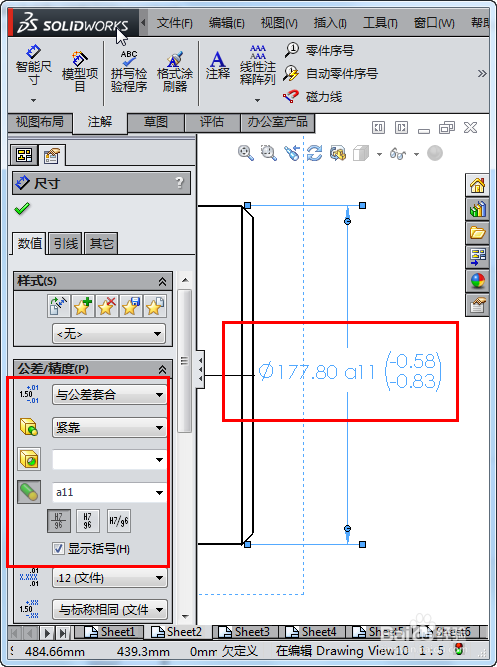This screenshot has width=497, height=667.
Task: Select the 其它 property tab
Action: [x=101, y=243]
